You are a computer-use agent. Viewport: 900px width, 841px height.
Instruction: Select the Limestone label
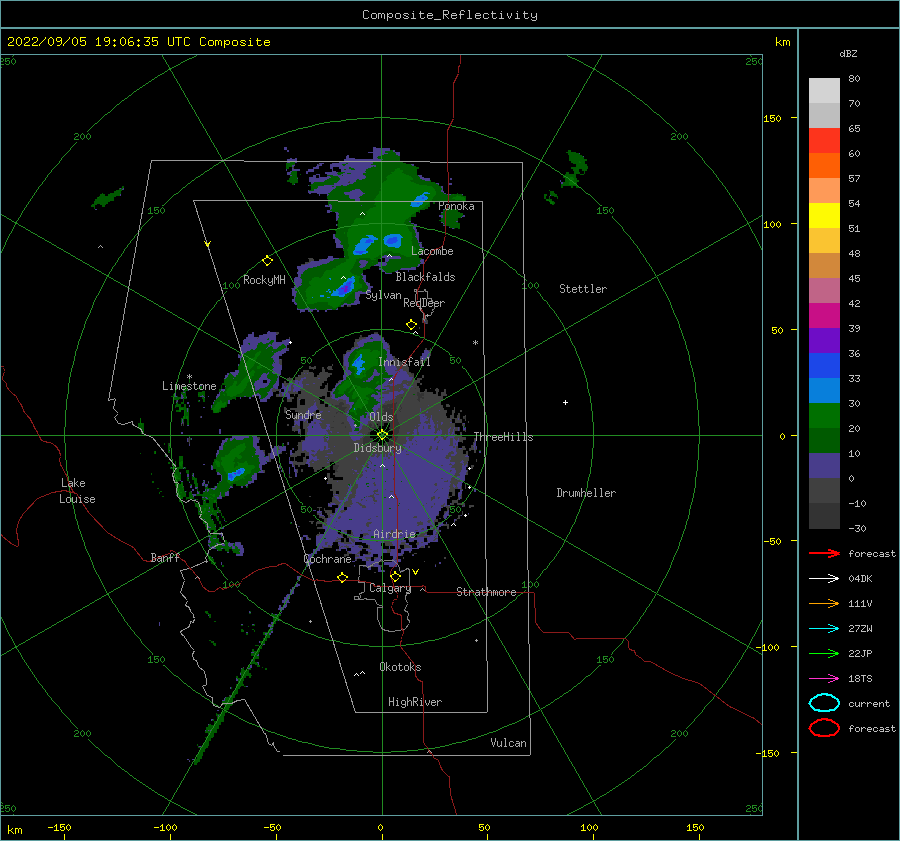(x=189, y=386)
